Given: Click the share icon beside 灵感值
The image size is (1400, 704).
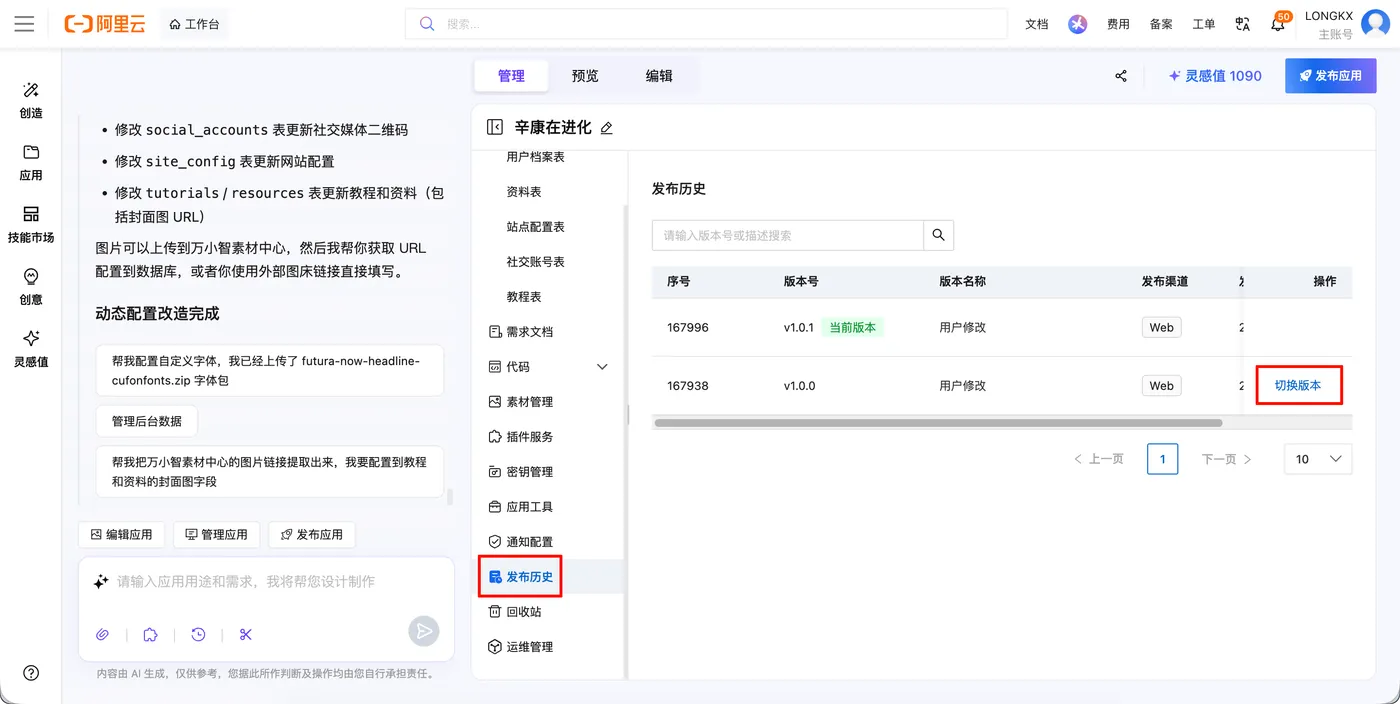Looking at the screenshot, I should pyautogui.click(x=1121, y=76).
